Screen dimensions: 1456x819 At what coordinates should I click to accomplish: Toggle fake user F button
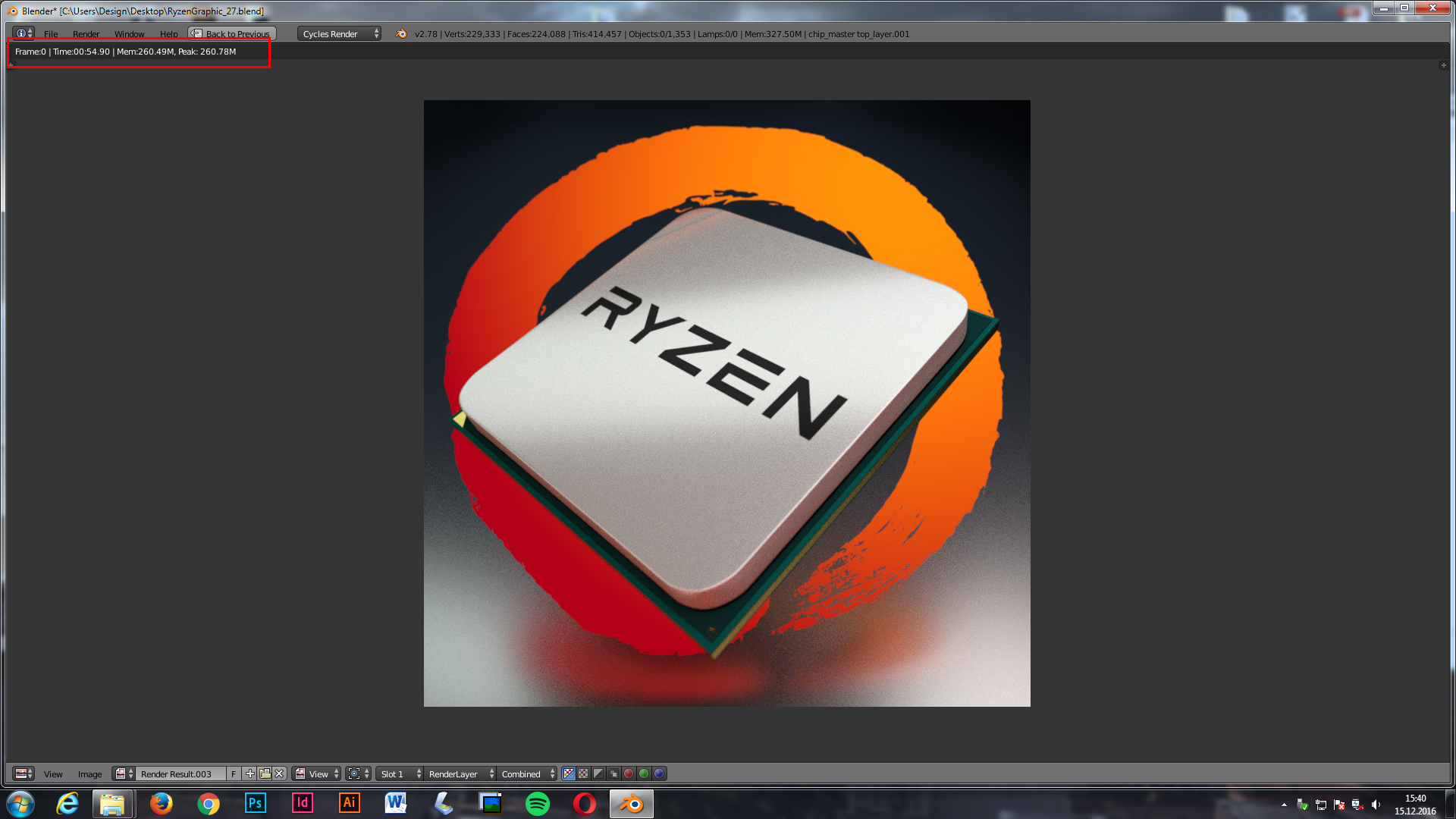[x=234, y=774]
